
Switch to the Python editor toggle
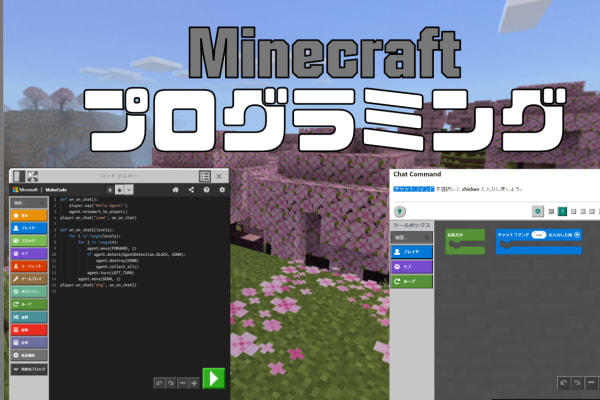coord(119,190)
